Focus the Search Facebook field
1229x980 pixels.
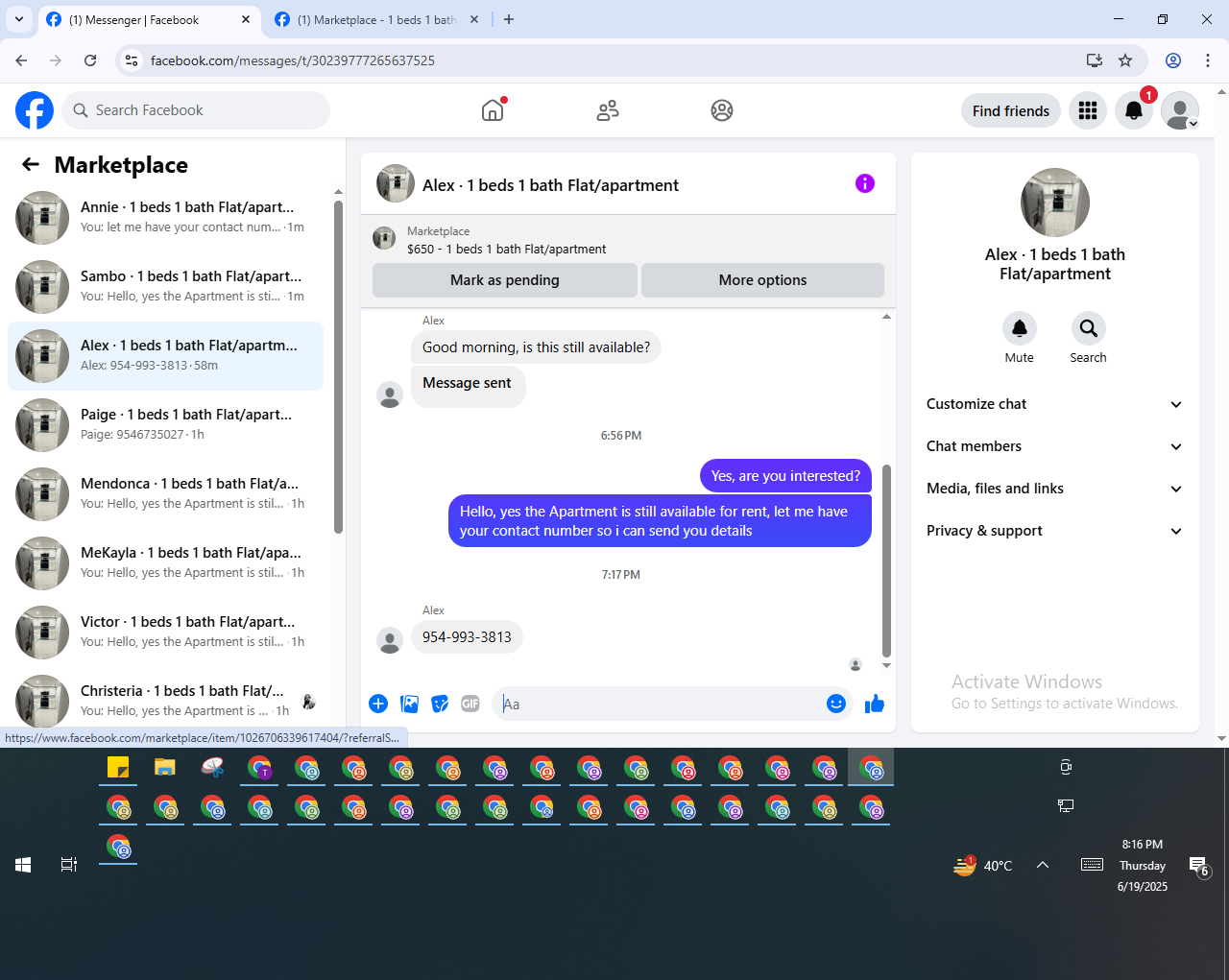(x=196, y=110)
